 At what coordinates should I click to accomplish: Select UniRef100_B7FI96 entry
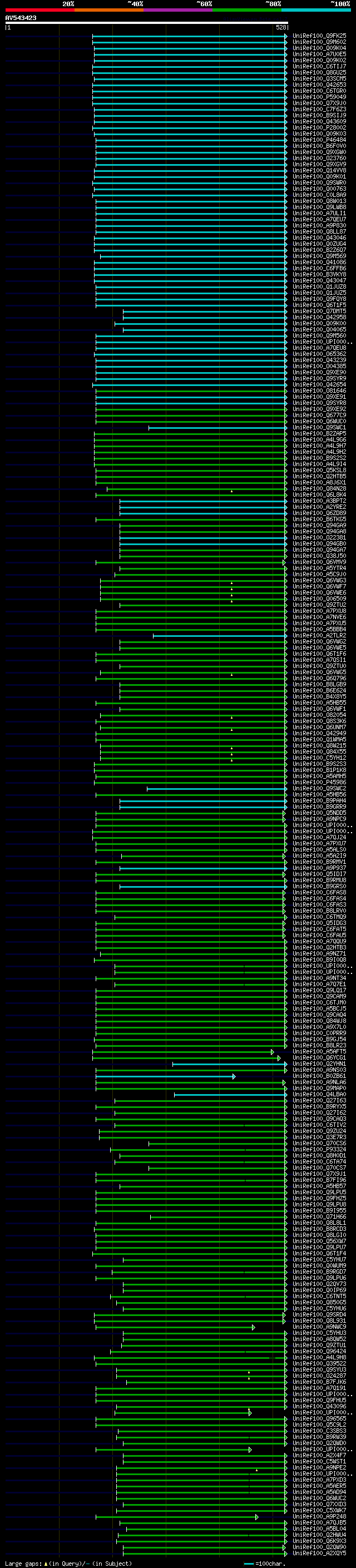coord(319,1180)
